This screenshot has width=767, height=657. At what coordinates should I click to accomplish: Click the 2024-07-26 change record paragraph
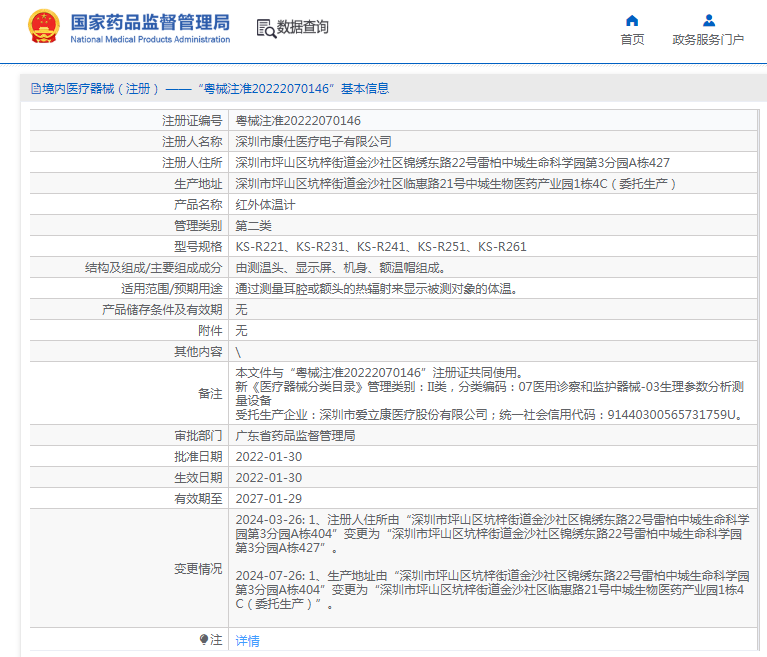point(492,589)
